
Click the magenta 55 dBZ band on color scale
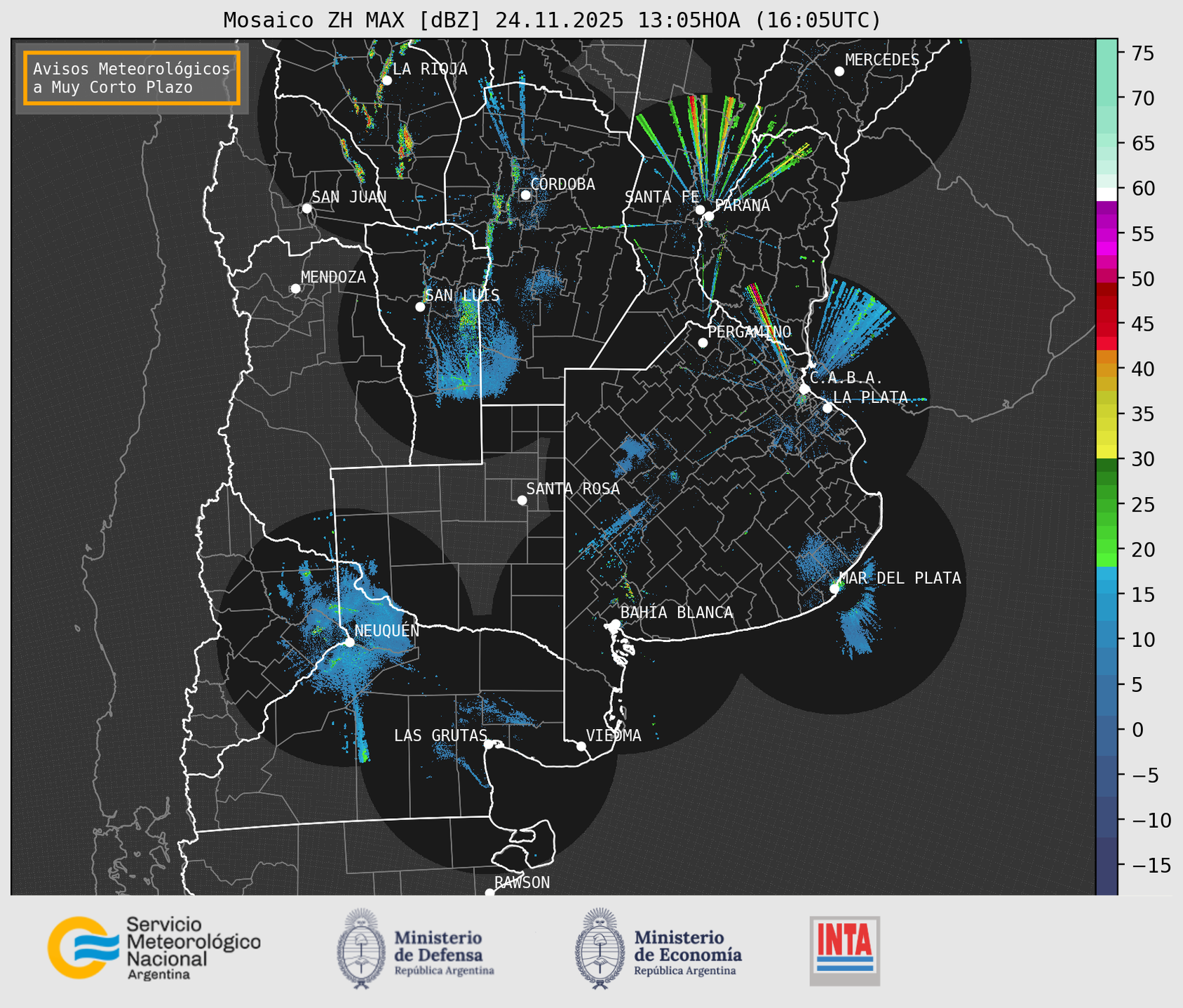coord(1106,234)
